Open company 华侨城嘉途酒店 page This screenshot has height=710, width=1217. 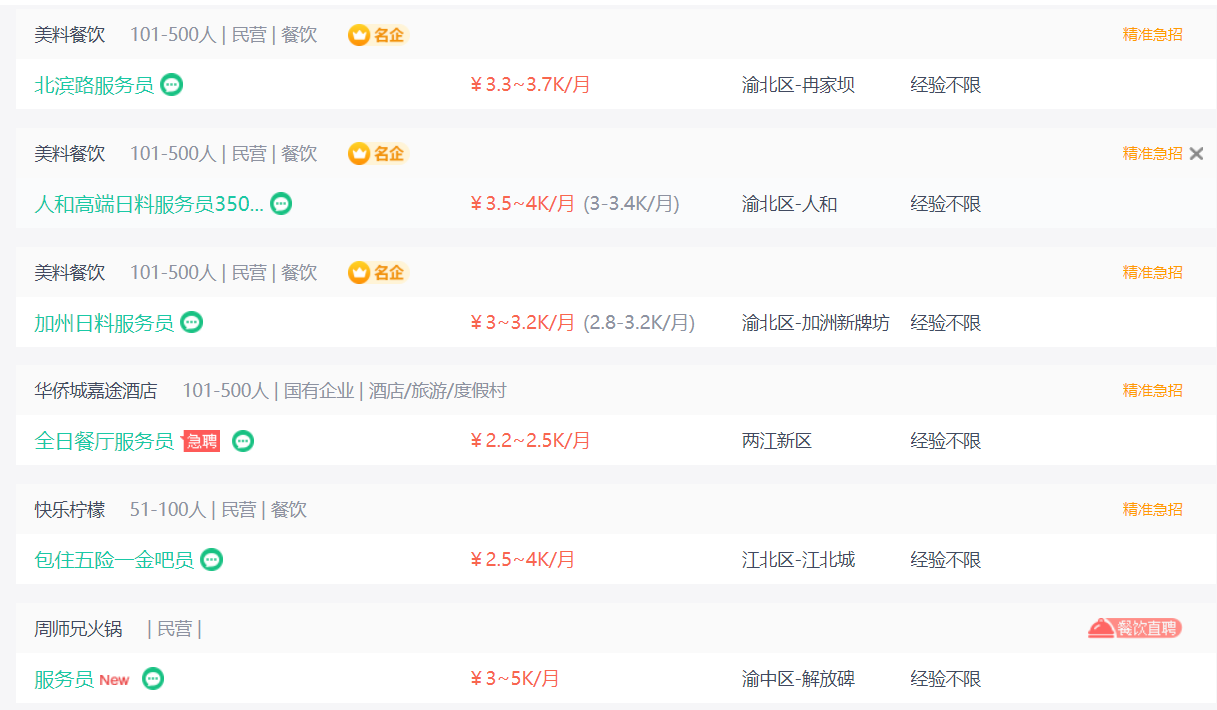(x=96, y=391)
